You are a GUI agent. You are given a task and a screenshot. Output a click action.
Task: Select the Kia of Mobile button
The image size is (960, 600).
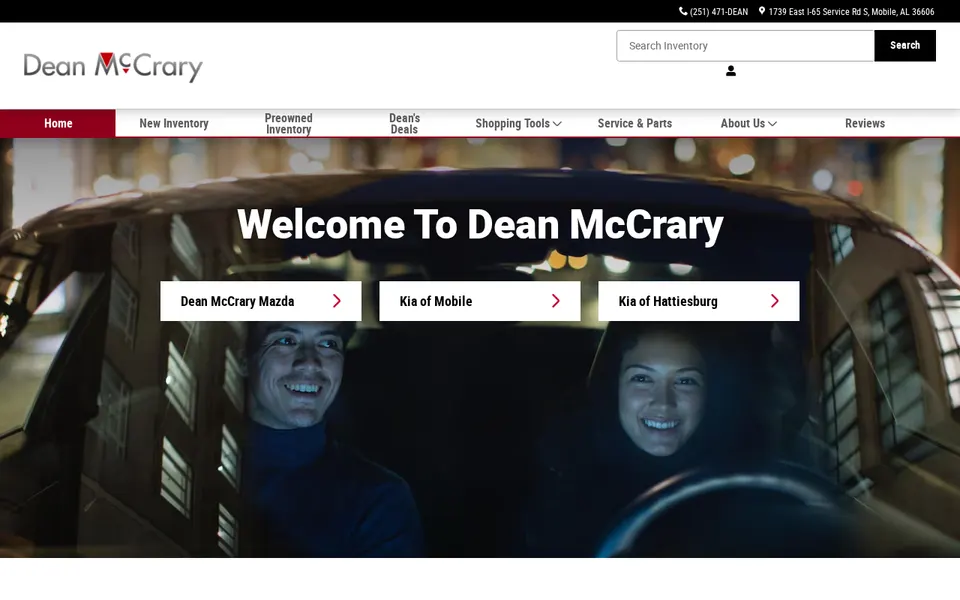[480, 301]
